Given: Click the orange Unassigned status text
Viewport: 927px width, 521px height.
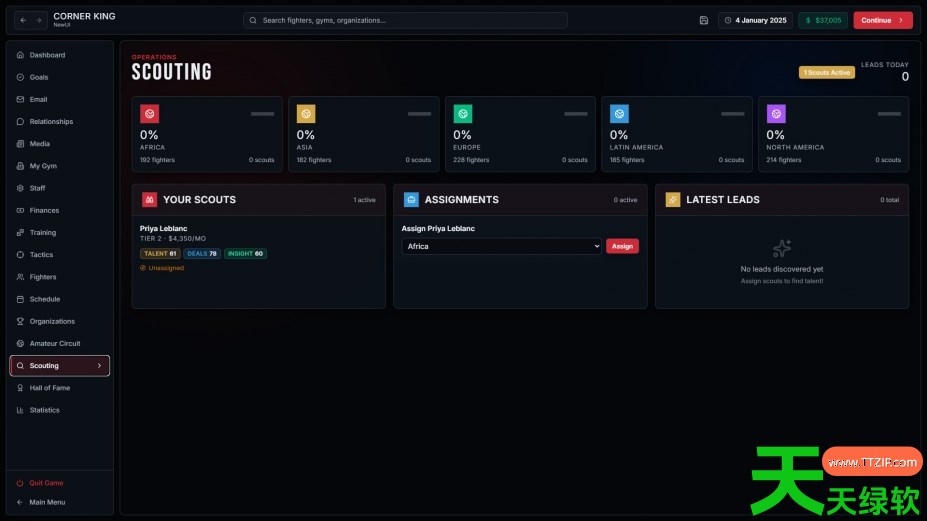Looking at the screenshot, I should click(162, 268).
